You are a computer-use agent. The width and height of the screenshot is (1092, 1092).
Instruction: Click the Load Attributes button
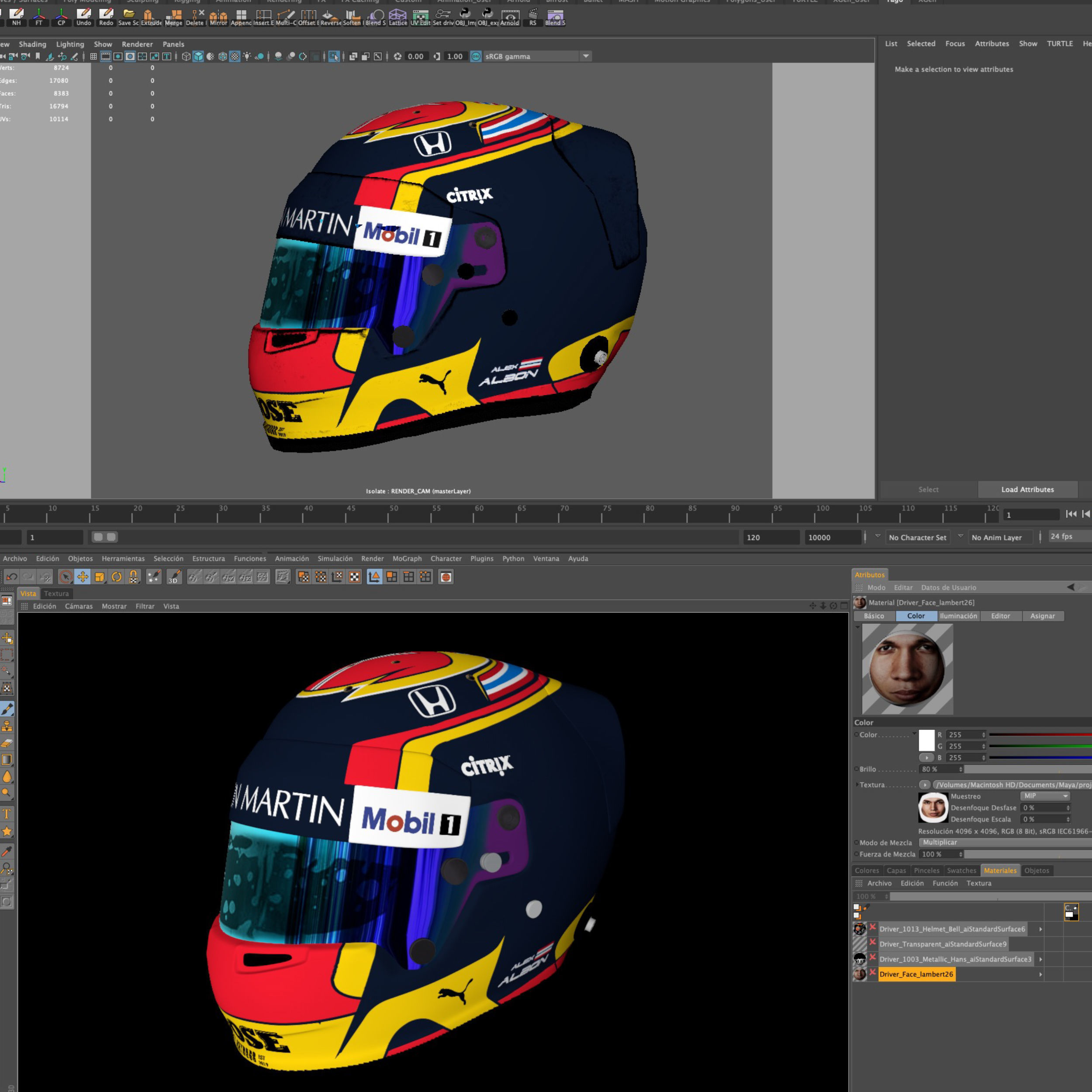point(1027,490)
